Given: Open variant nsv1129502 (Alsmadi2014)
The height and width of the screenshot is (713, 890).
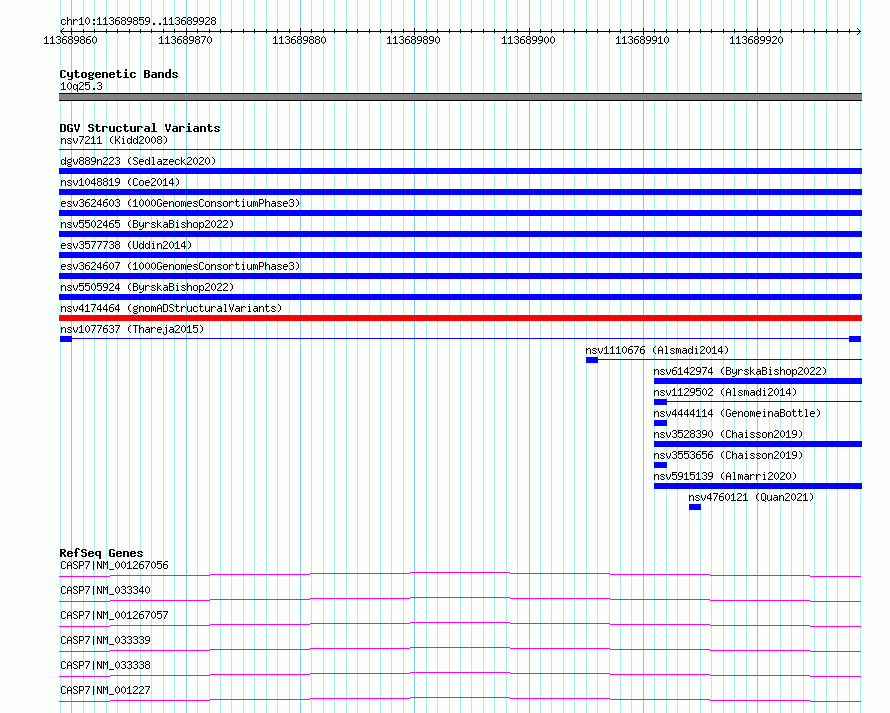Looking at the screenshot, I should click(x=725, y=392).
